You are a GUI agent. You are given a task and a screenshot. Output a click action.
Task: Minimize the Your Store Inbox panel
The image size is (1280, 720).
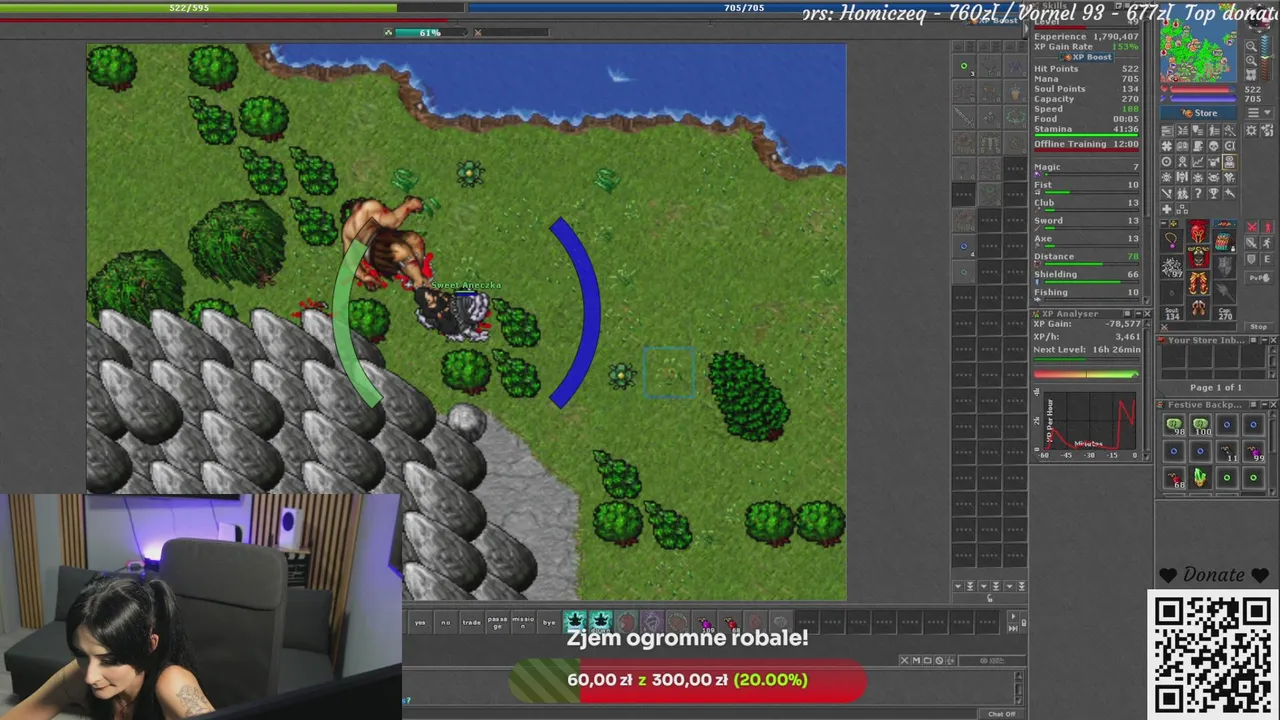click(1265, 340)
